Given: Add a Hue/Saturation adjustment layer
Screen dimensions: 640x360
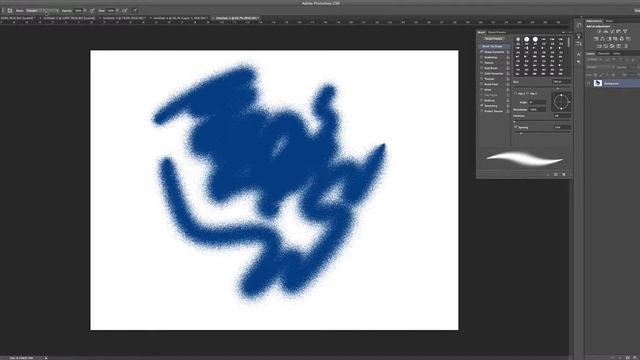Looking at the screenshot, I should pos(596,39).
